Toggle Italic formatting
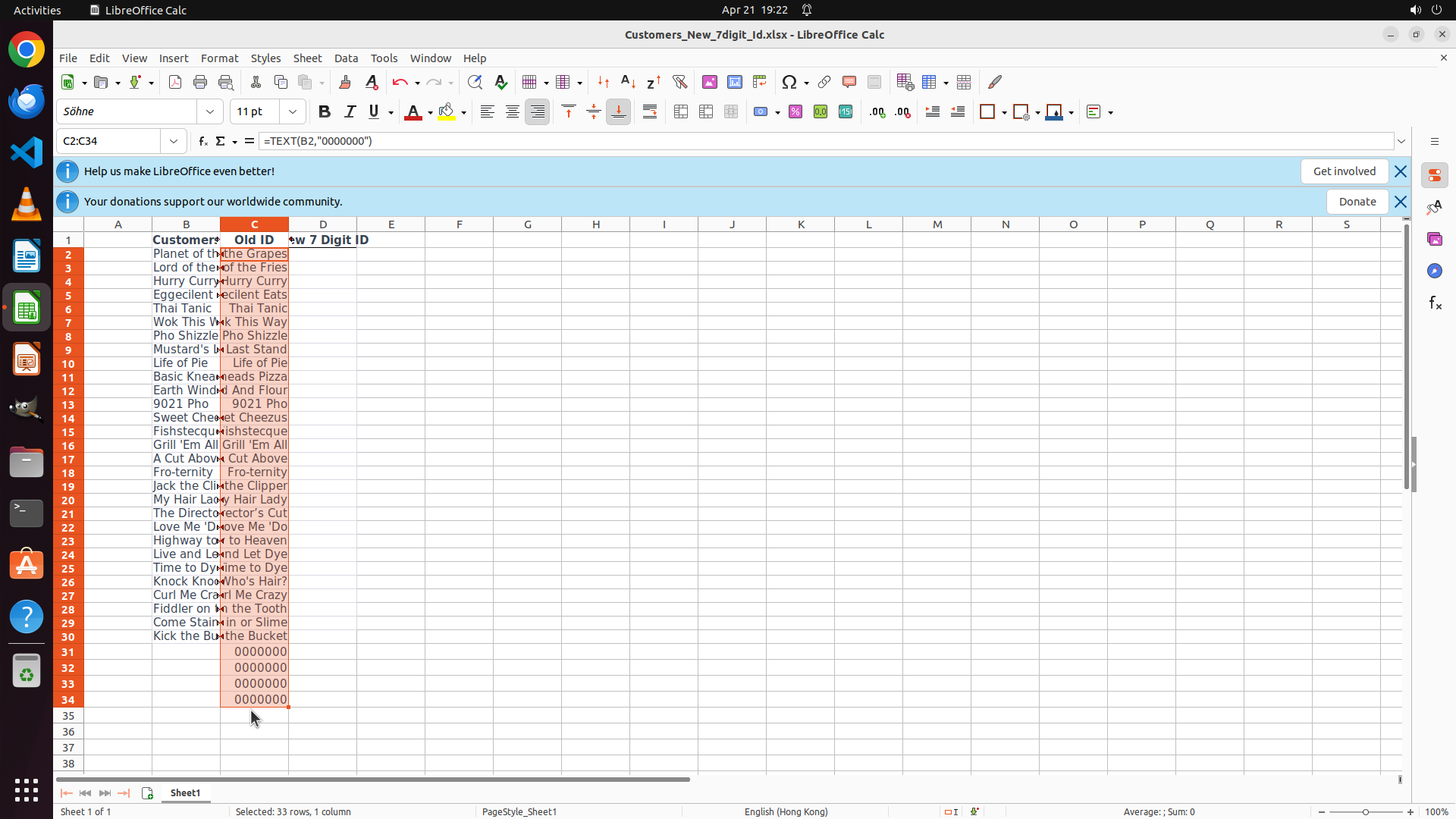 [350, 112]
